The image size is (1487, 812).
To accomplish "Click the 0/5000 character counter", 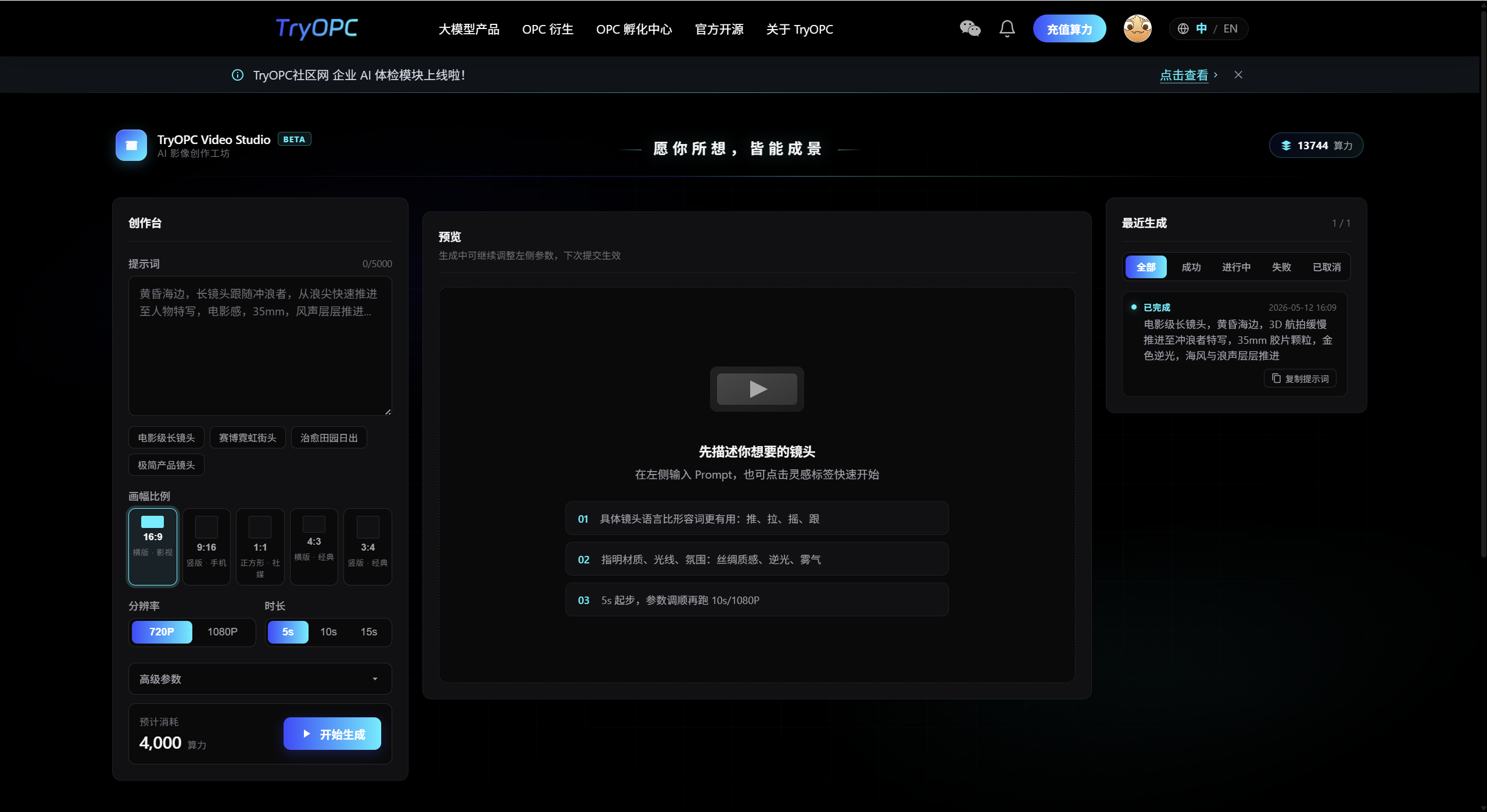I will [377, 264].
